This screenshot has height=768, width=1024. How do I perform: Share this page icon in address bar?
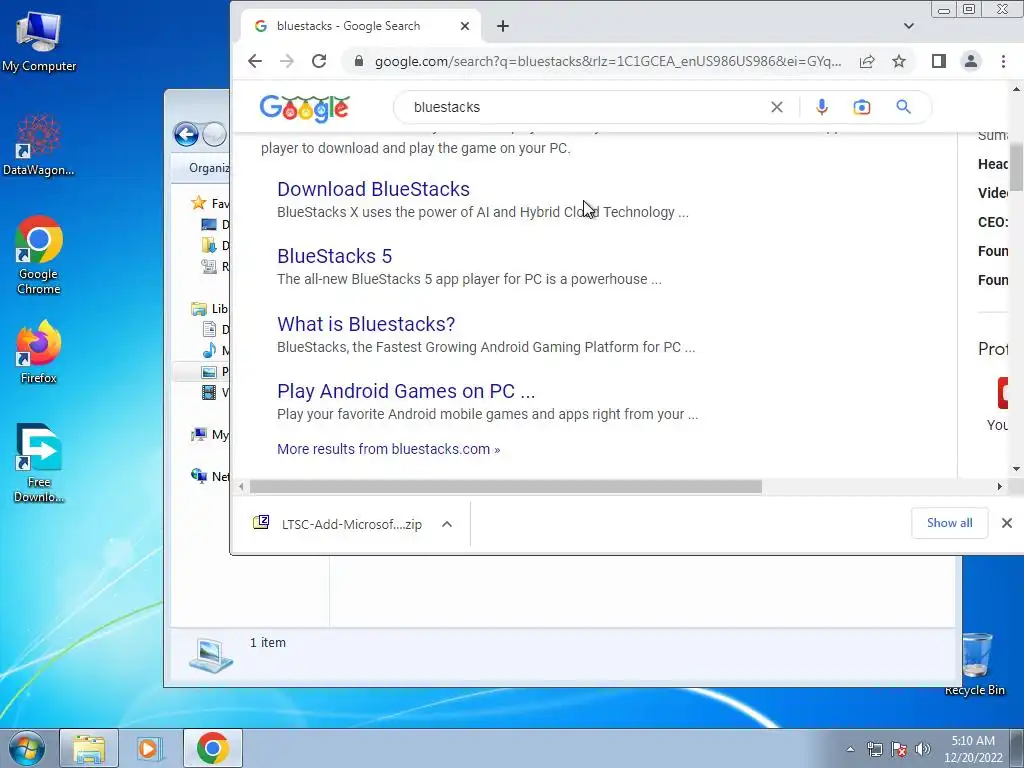pos(867,61)
